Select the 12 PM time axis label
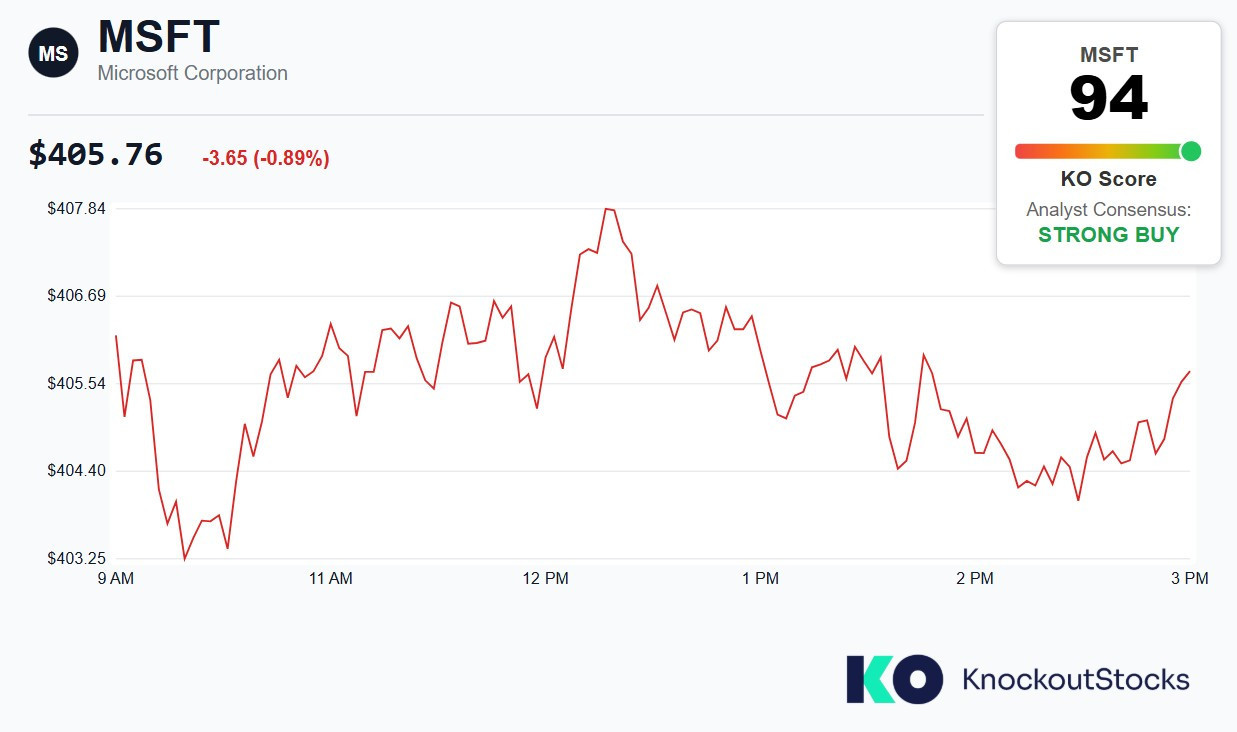 pyautogui.click(x=545, y=578)
